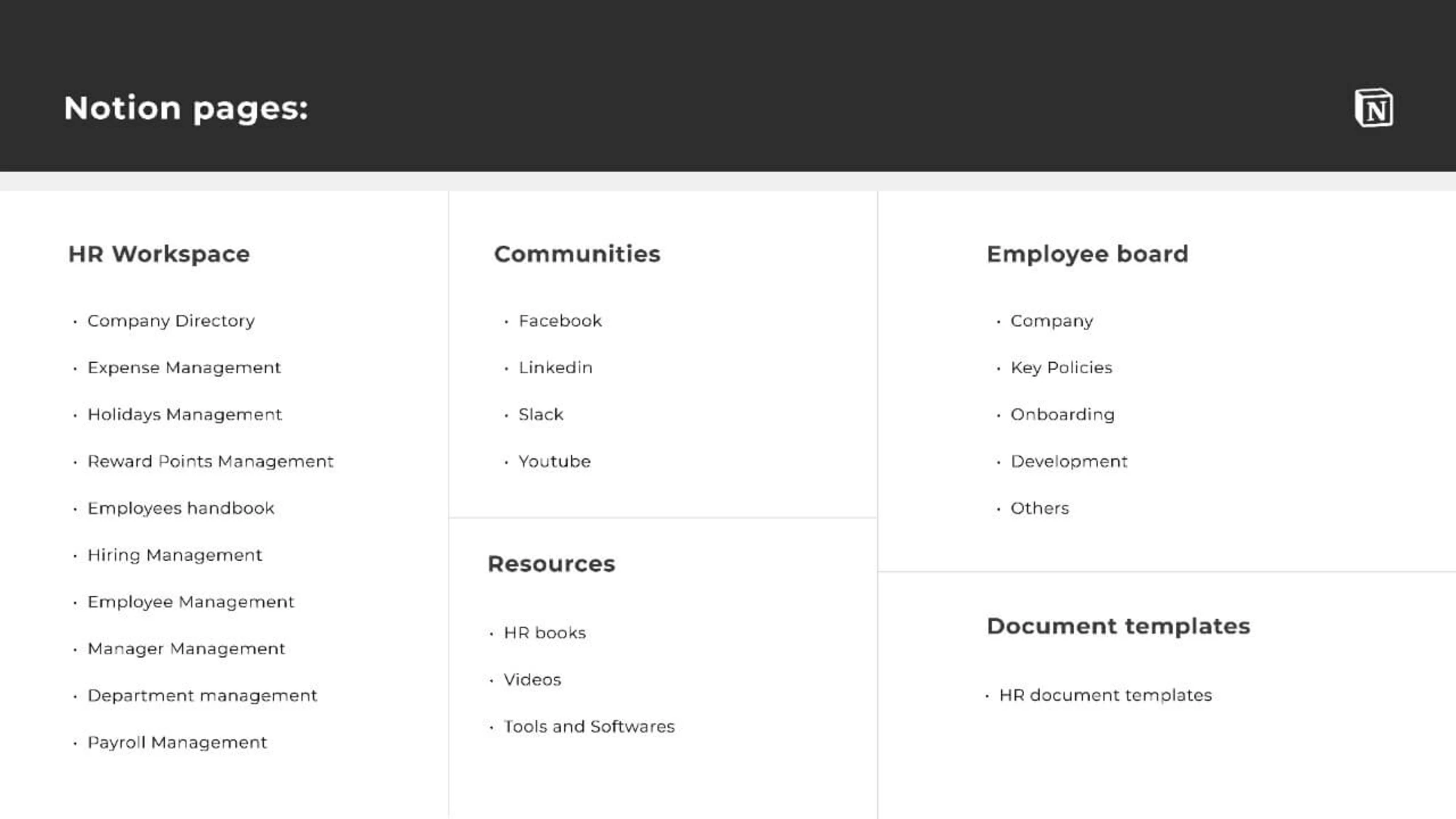
Task: Click the Notion logo icon
Action: click(x=1373, y=108)
